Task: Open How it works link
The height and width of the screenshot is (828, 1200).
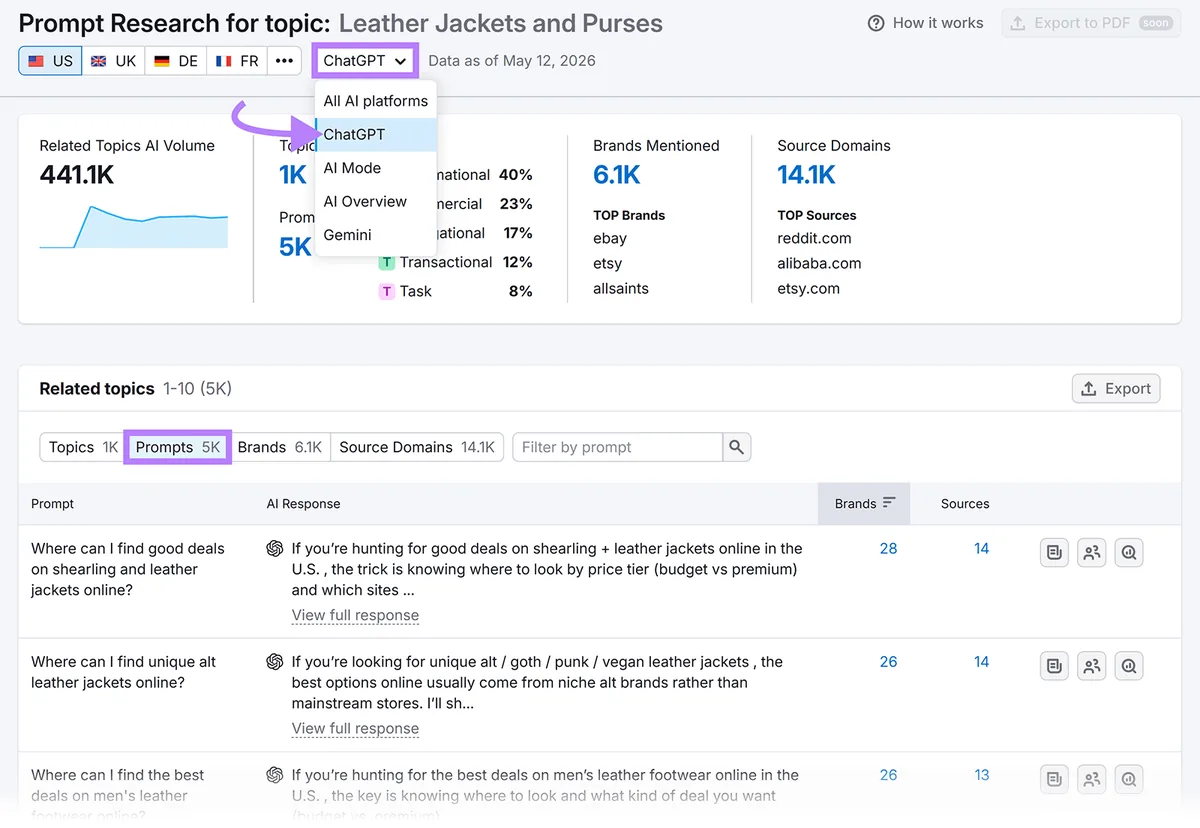Action: click(926, 23)
